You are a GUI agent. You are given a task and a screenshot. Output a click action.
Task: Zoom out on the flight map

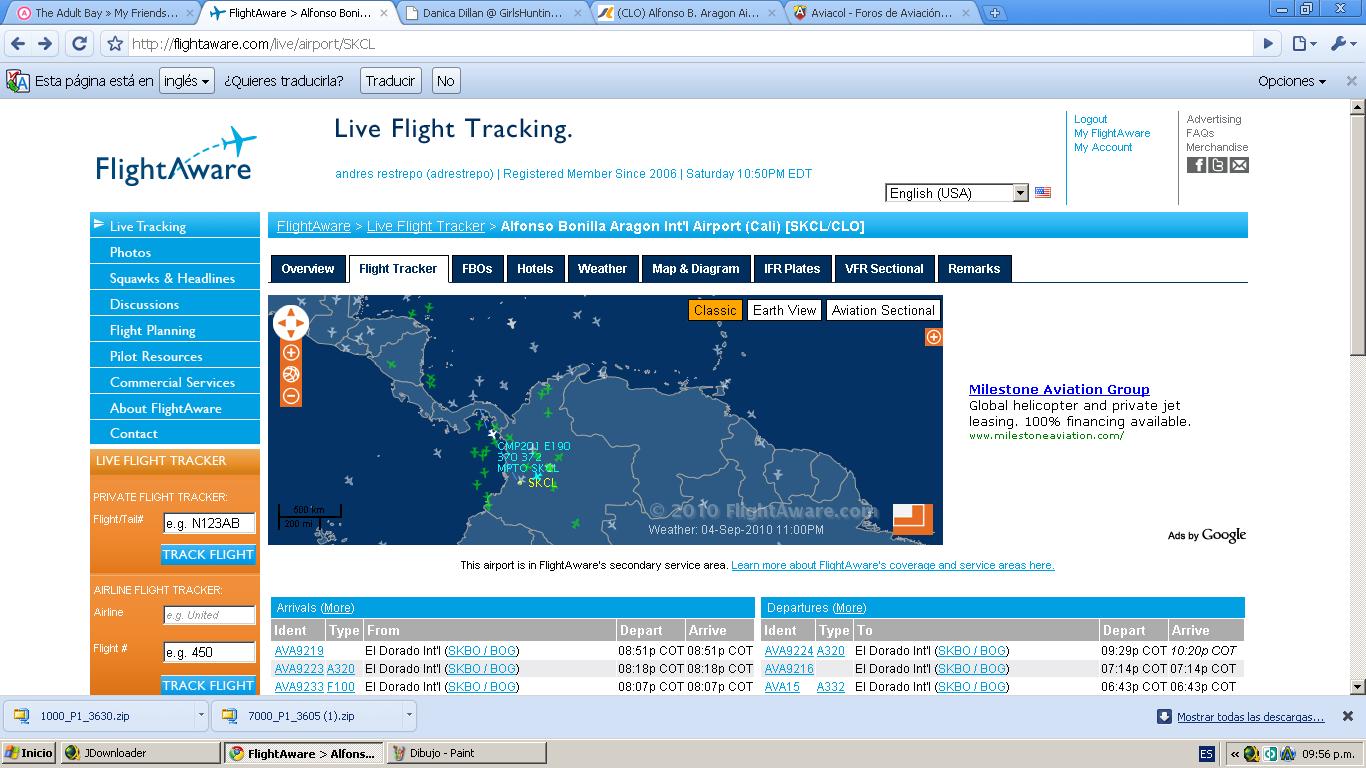(x=291, y=396)
